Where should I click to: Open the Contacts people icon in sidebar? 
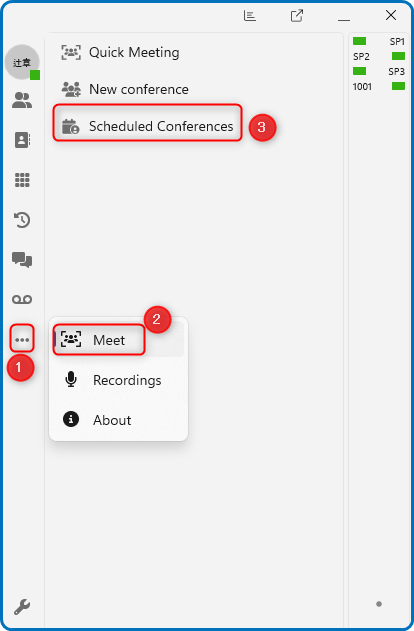tap(22, 100)
